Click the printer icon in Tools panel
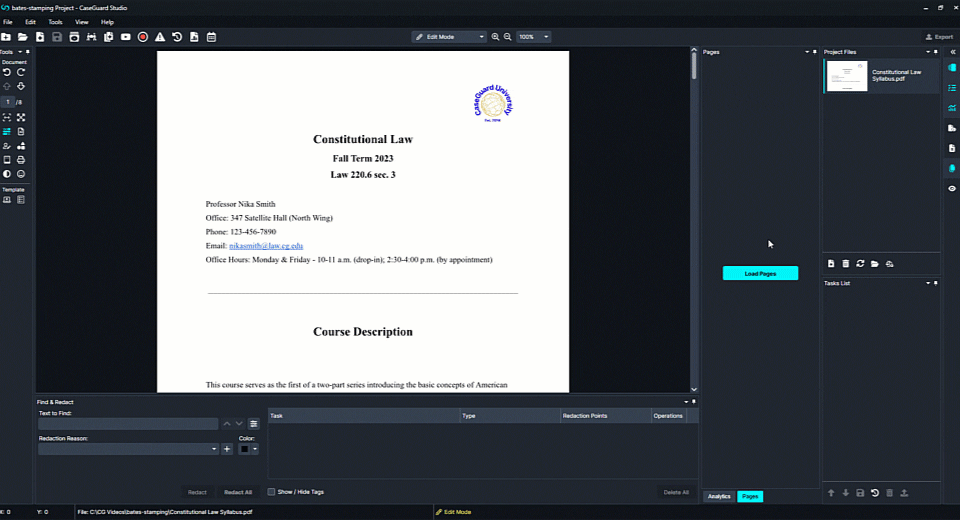 pyautogui.click(x=21, y=160)
